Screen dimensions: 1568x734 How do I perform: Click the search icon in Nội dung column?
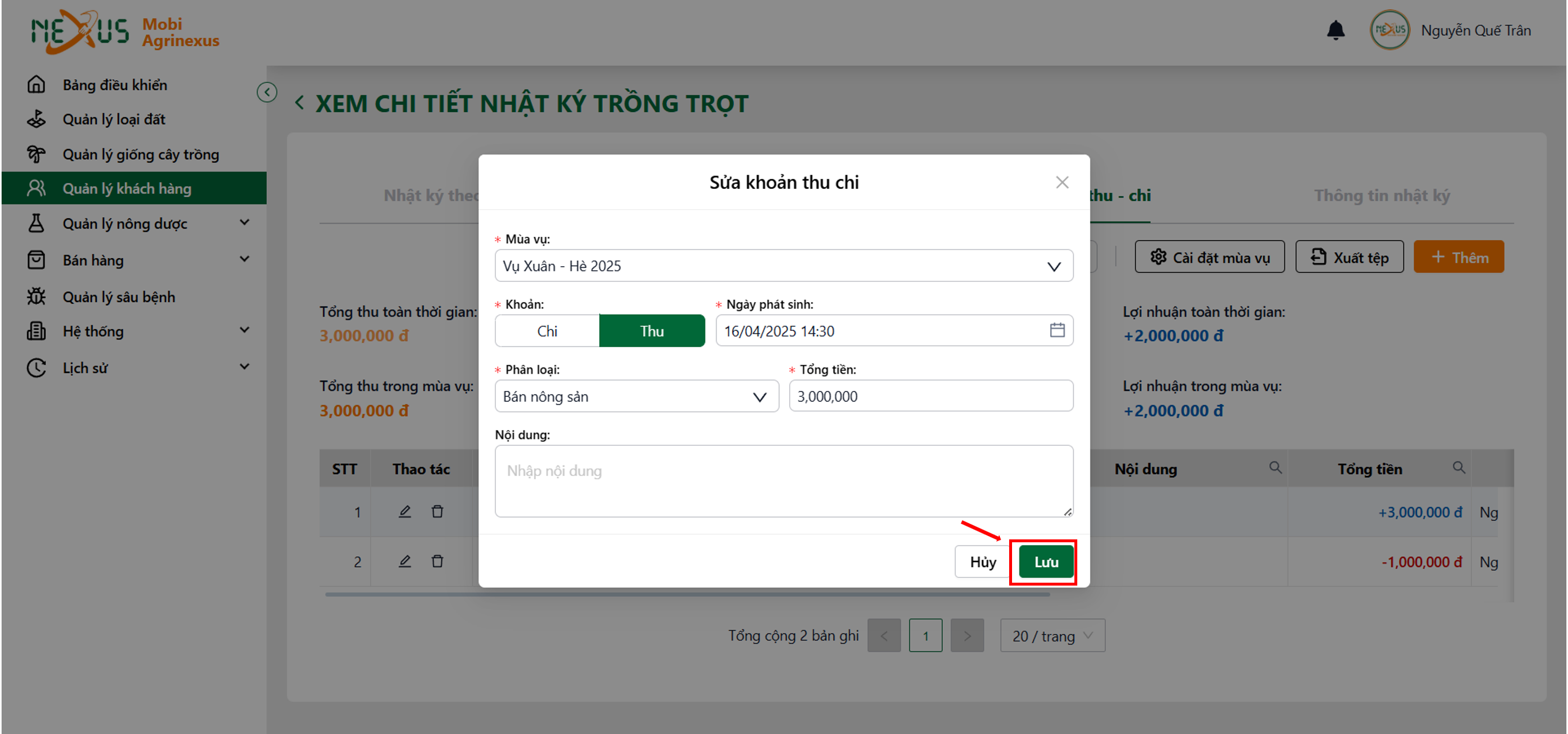click(x=1275, y=467)
